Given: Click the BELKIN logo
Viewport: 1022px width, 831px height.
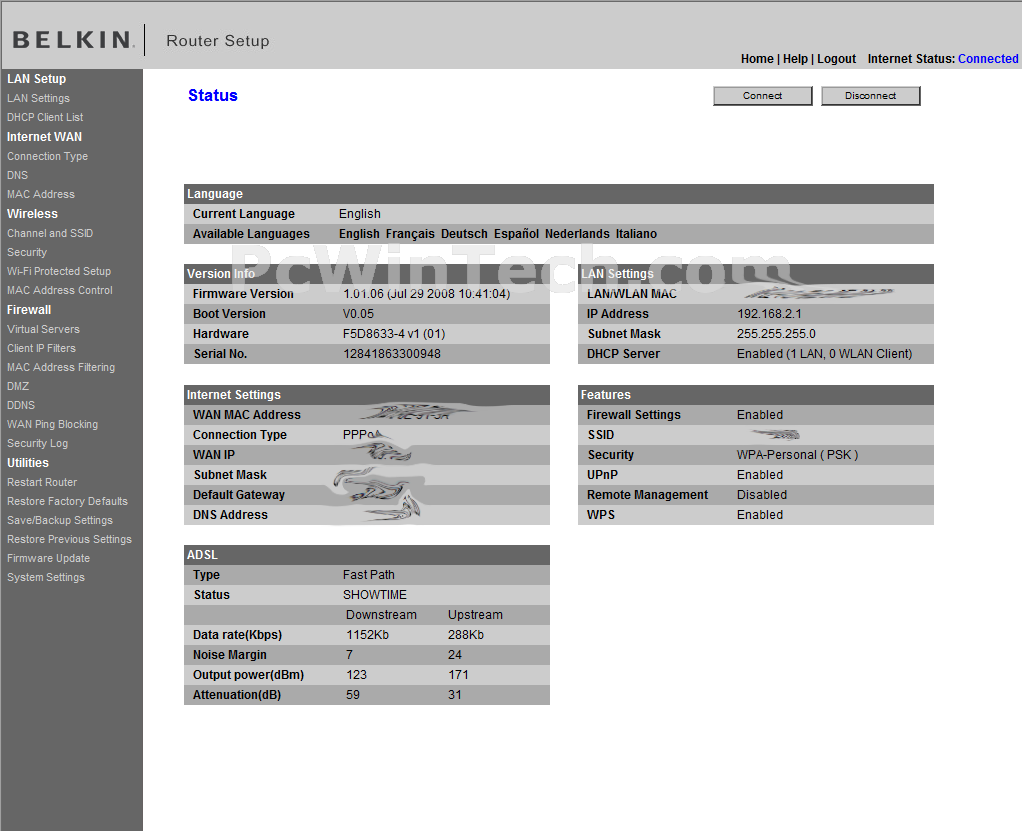Looking at the screenshot, I should click(74, 40).
